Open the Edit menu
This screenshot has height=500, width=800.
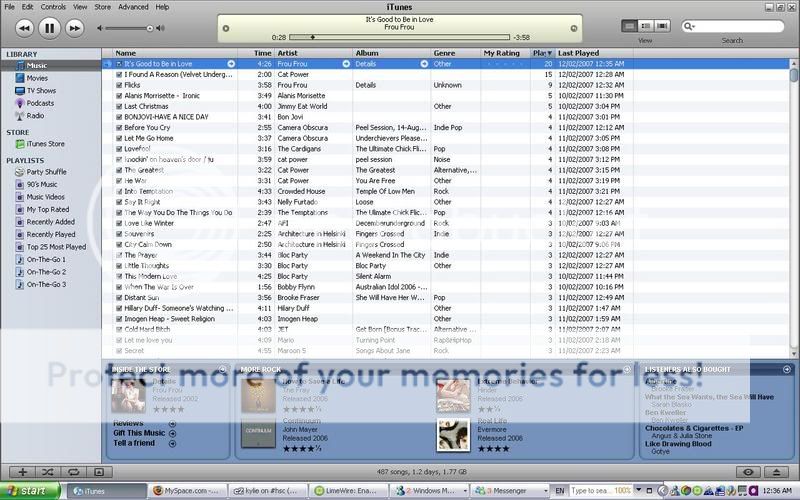[28, 7]
